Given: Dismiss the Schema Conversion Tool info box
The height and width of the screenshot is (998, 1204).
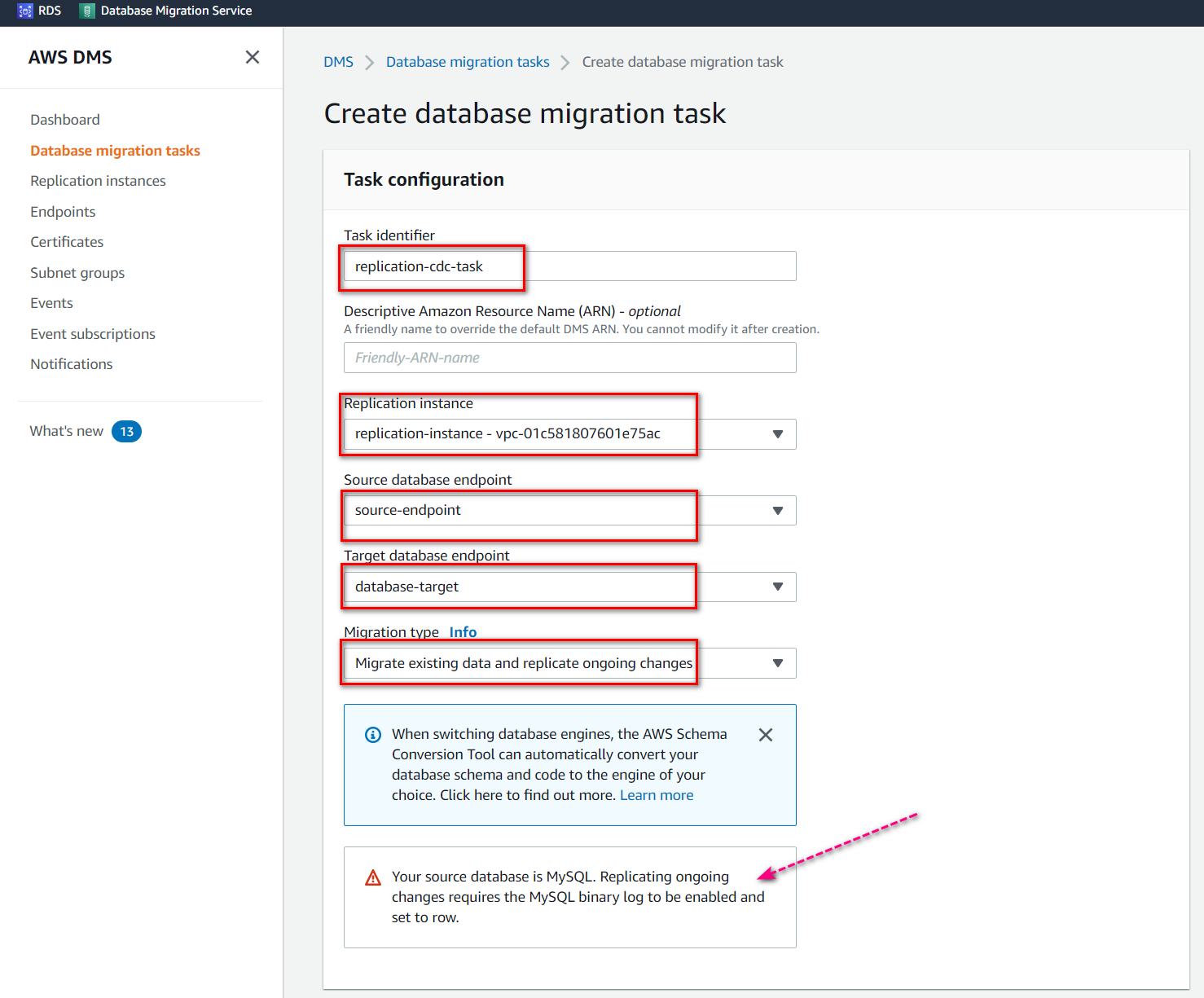Looking at the screenshot, I should (x=766, y=735).
